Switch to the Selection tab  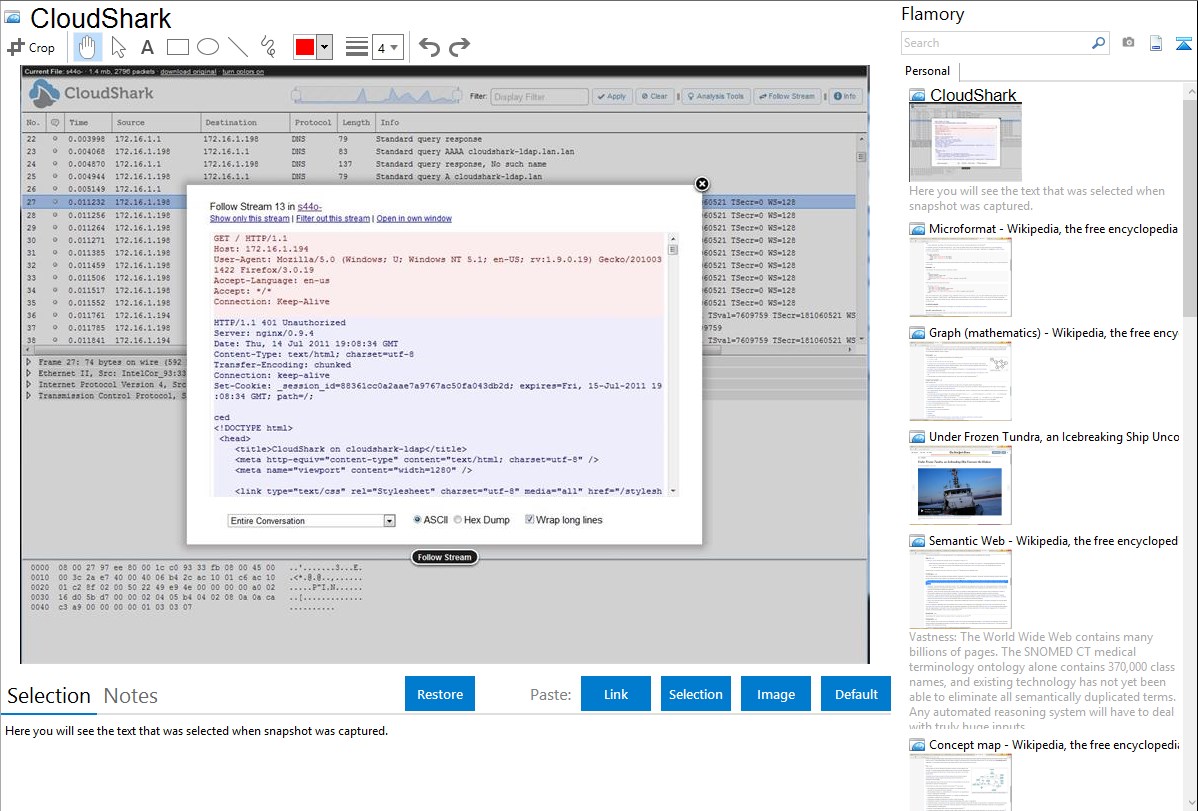(49, 696)
